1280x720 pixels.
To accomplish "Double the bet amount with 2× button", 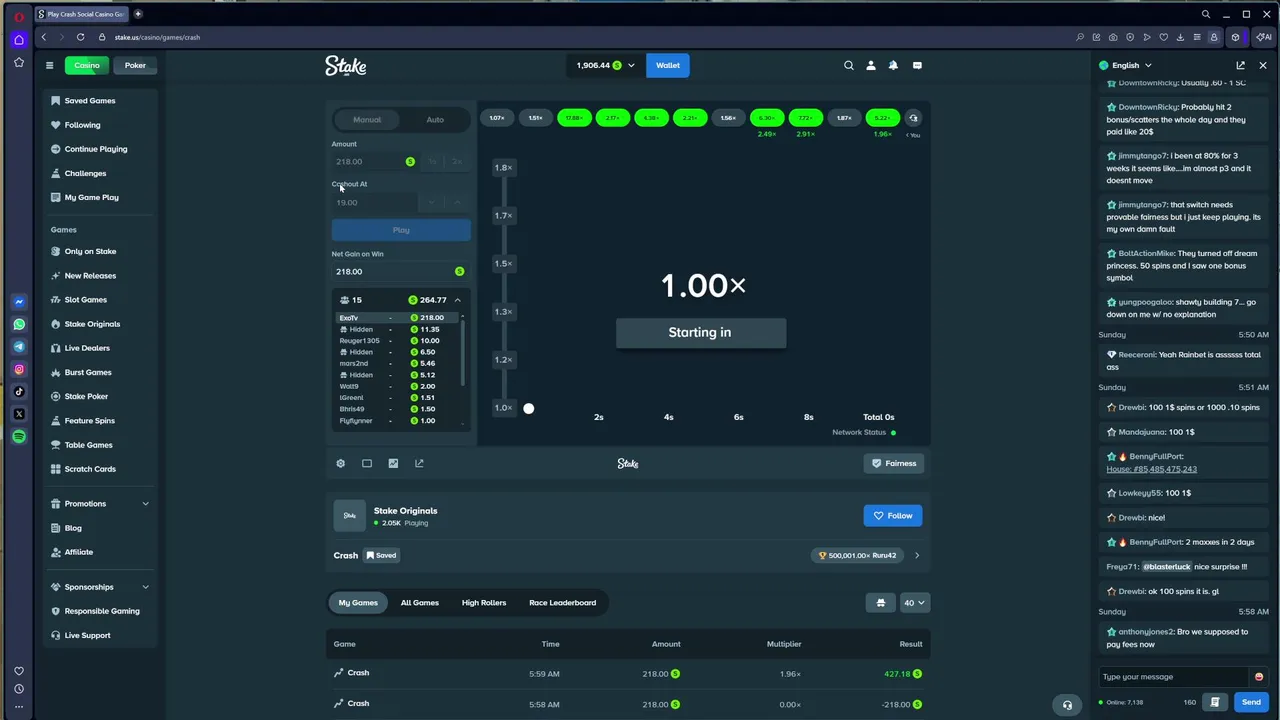I will point(457,161).
